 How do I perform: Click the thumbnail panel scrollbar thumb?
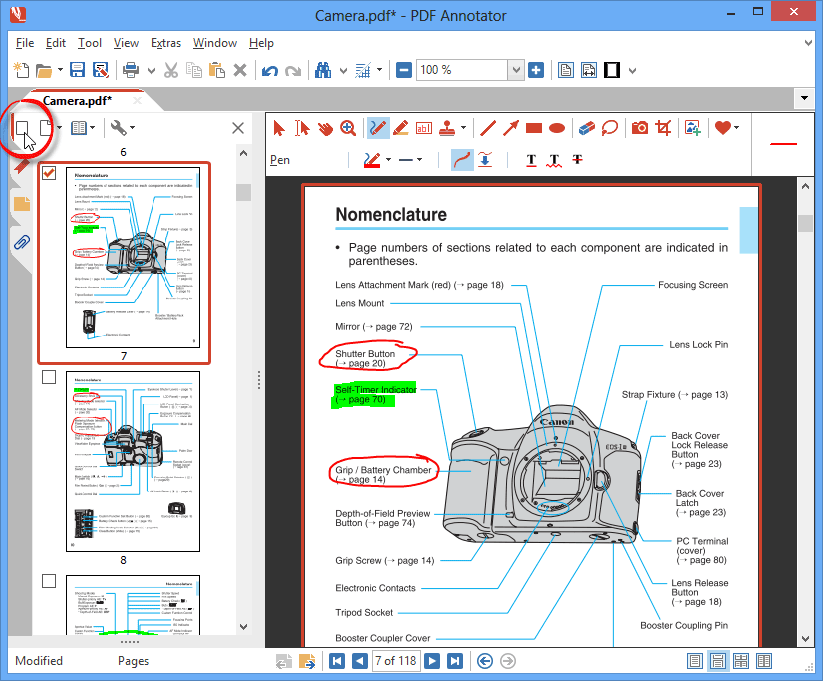tap(243, 192)
